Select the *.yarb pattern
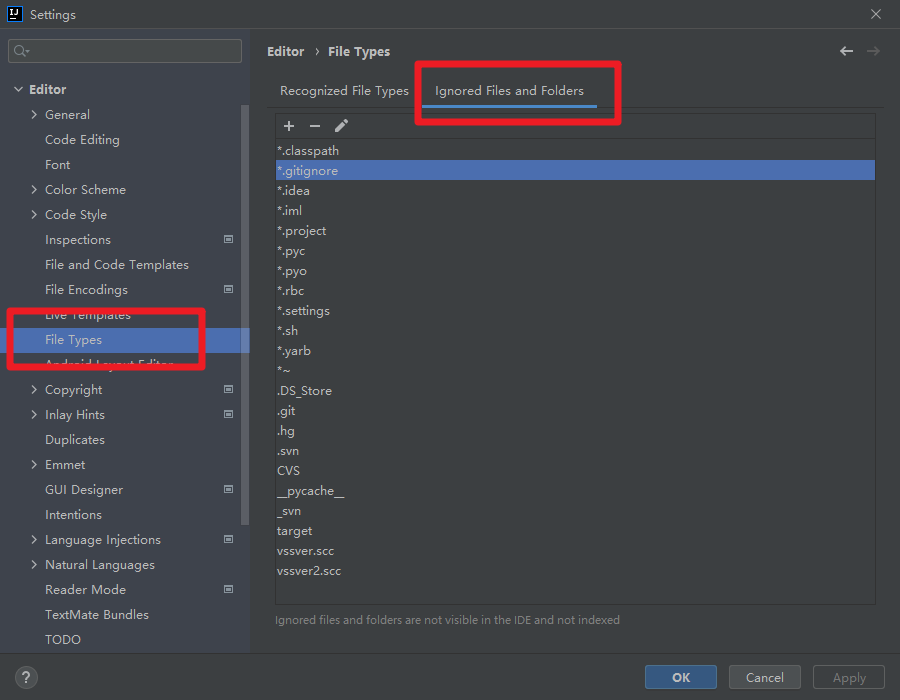The height and width of the screenshot is (700, 900). tap(575, 351)
